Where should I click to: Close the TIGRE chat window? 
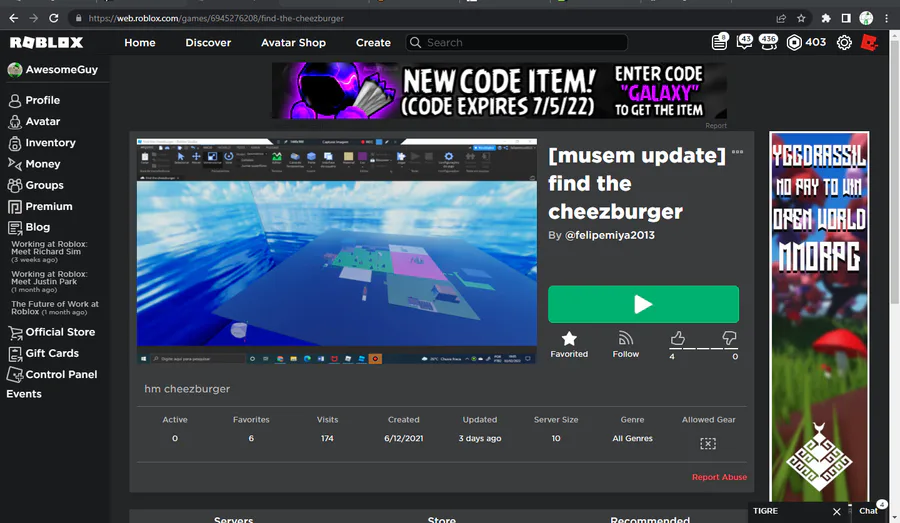837,512
